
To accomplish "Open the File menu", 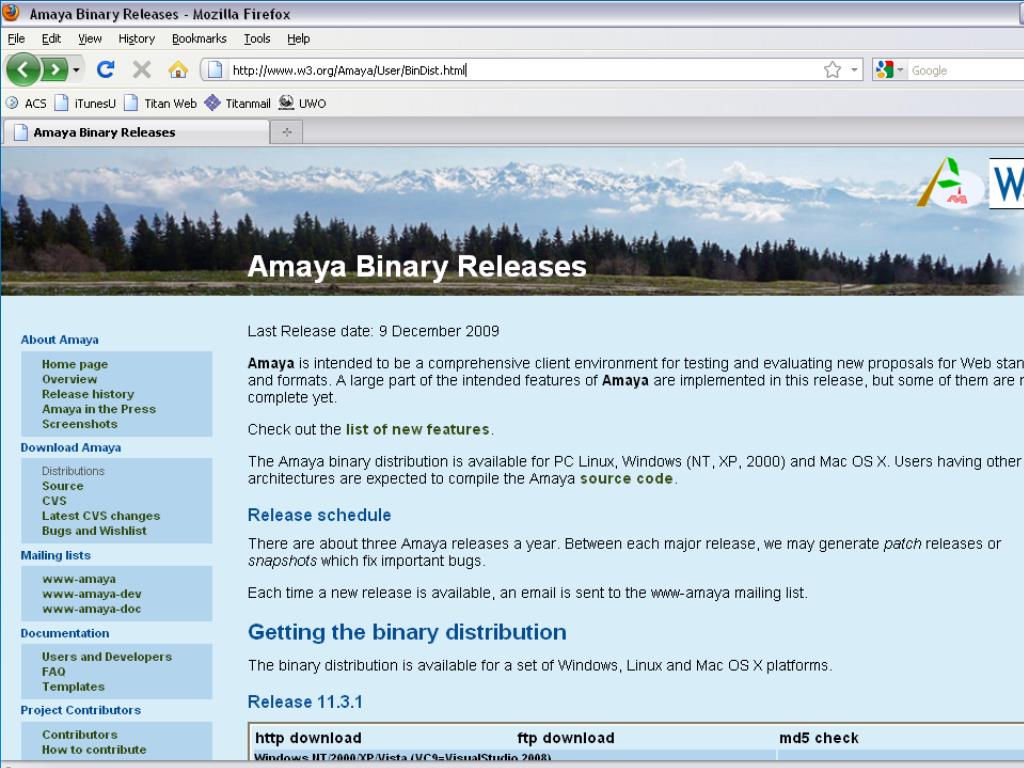I will [16, 39].
